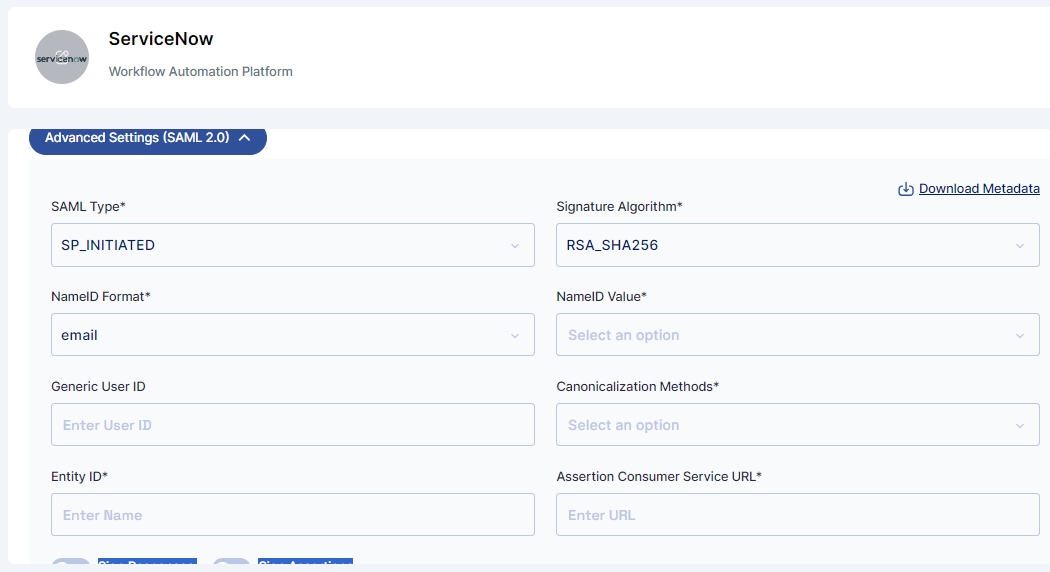This screenshot has width=1050, height=572.
Task: Open the Signature Algorithm dropdown
Action: click(798, 245)
